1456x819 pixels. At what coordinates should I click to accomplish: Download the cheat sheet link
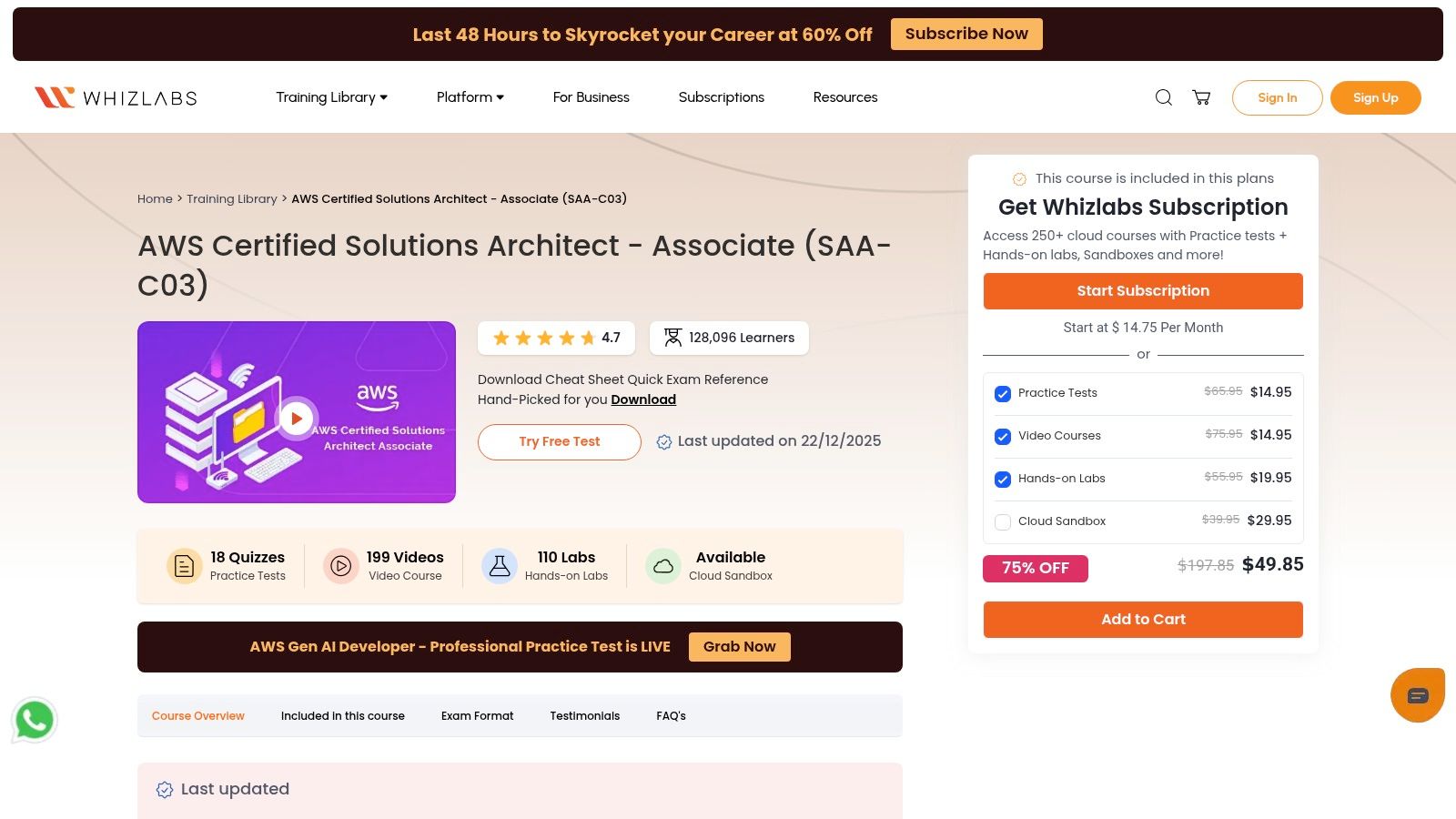click(x=643, y=399)
